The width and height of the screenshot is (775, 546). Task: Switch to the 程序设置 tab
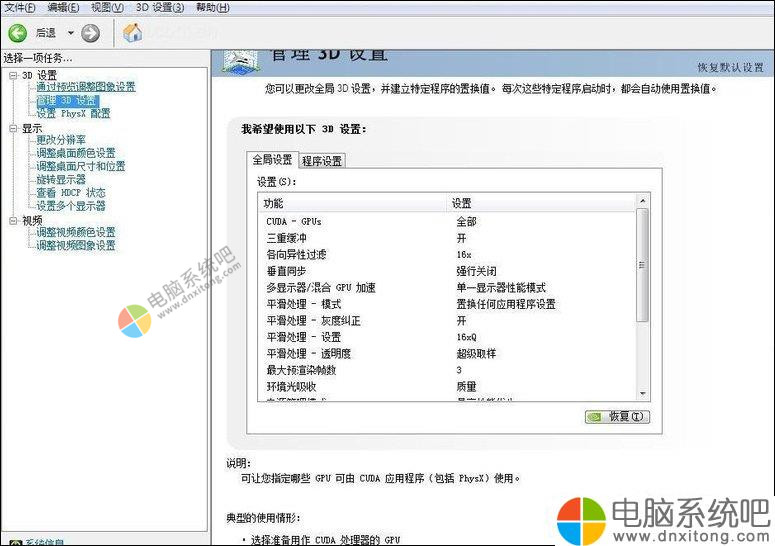point(322,161)
